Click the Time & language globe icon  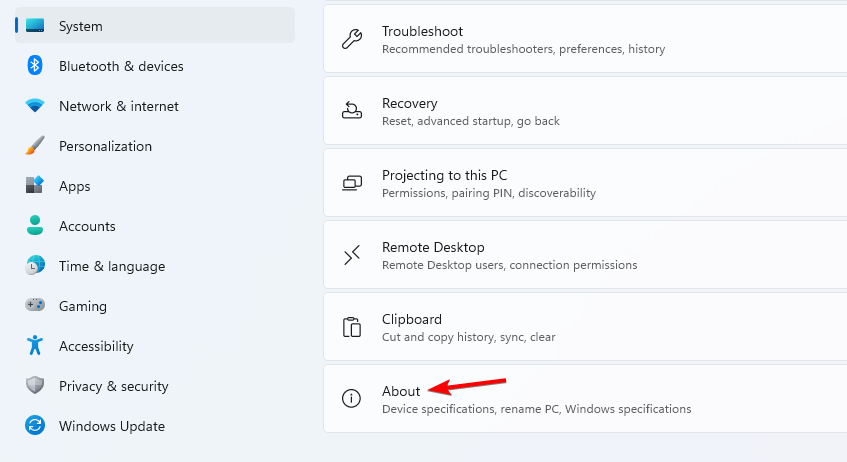point(35,265)
